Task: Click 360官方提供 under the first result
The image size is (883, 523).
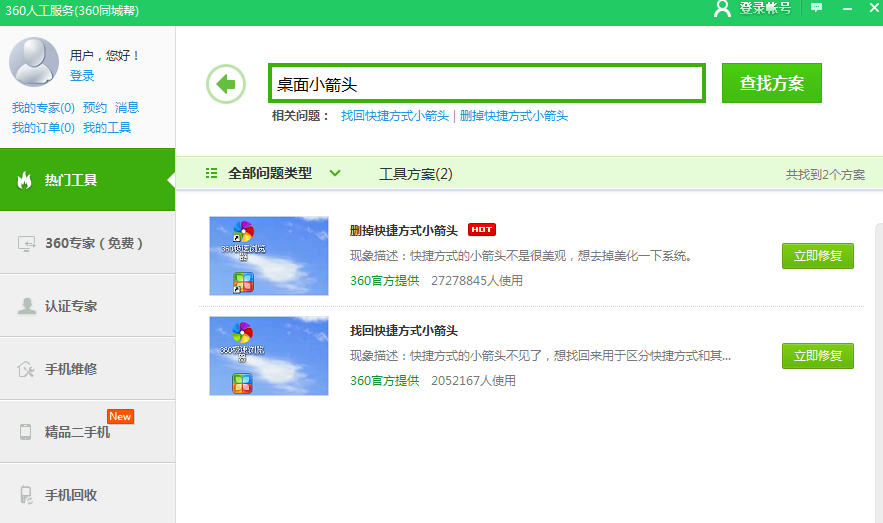Action: point(385,280)
